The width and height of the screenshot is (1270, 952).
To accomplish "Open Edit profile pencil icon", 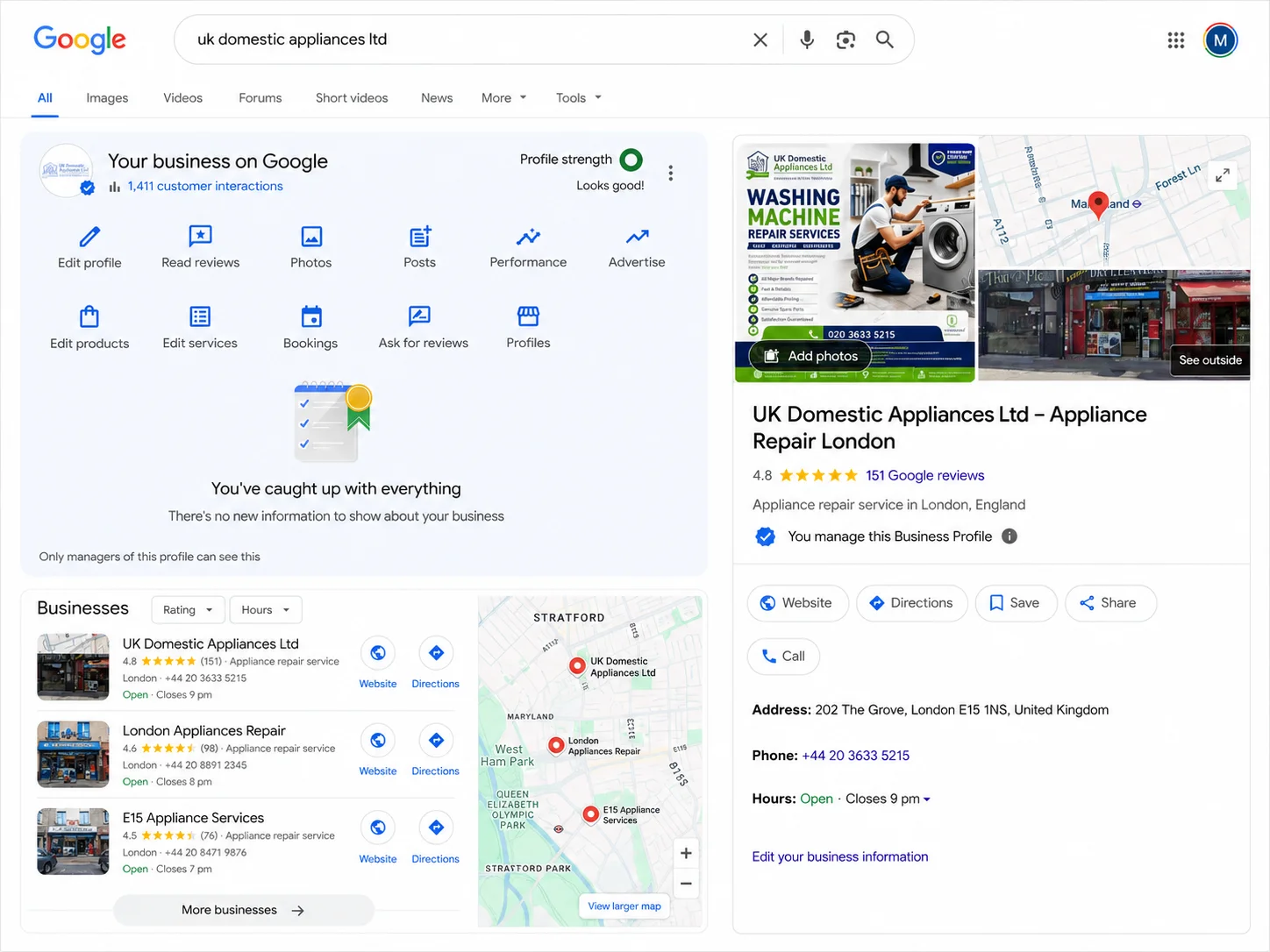I will (89, 236).
